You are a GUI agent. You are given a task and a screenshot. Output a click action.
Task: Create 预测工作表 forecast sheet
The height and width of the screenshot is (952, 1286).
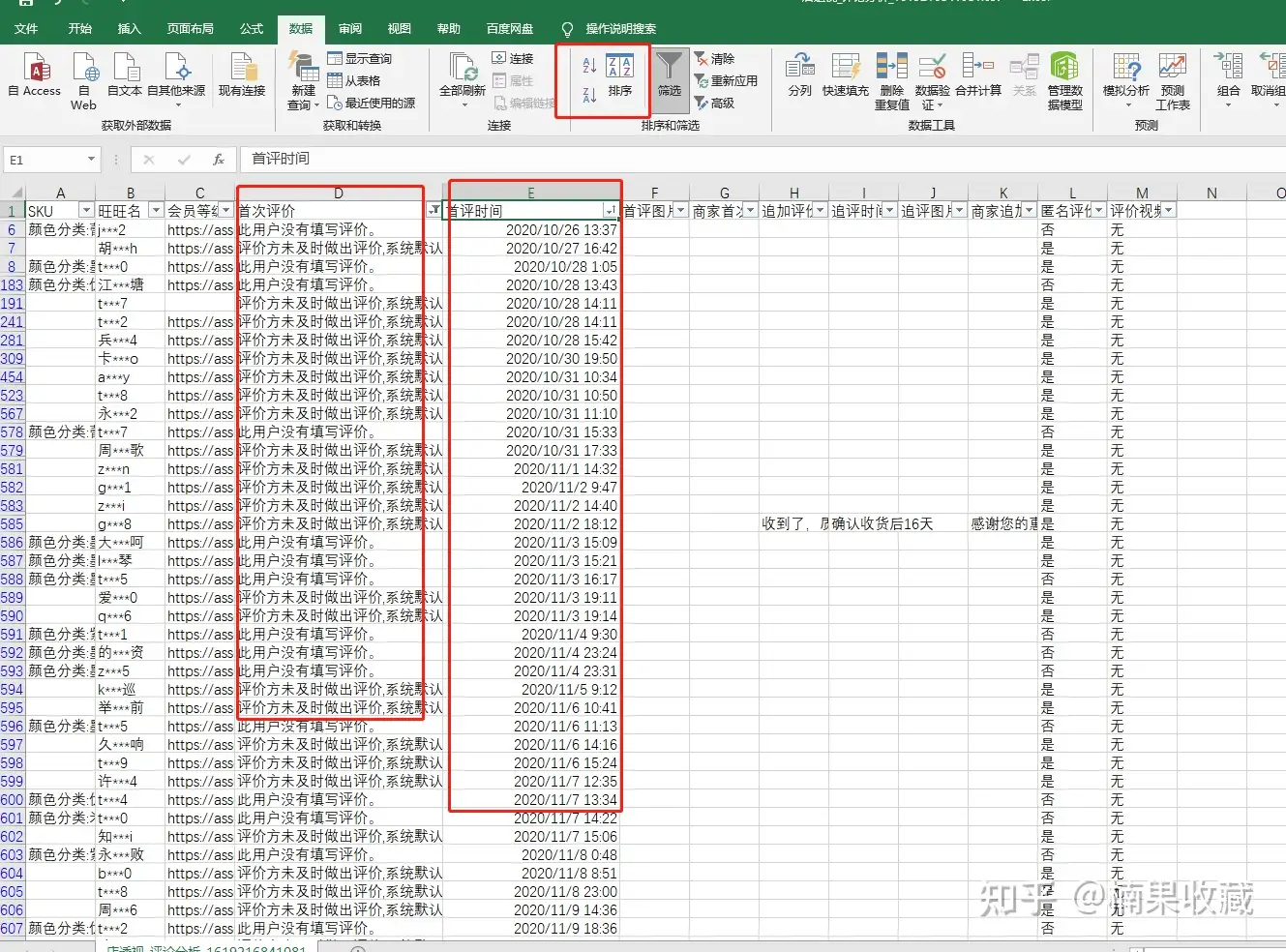[x=1173, y=81]
